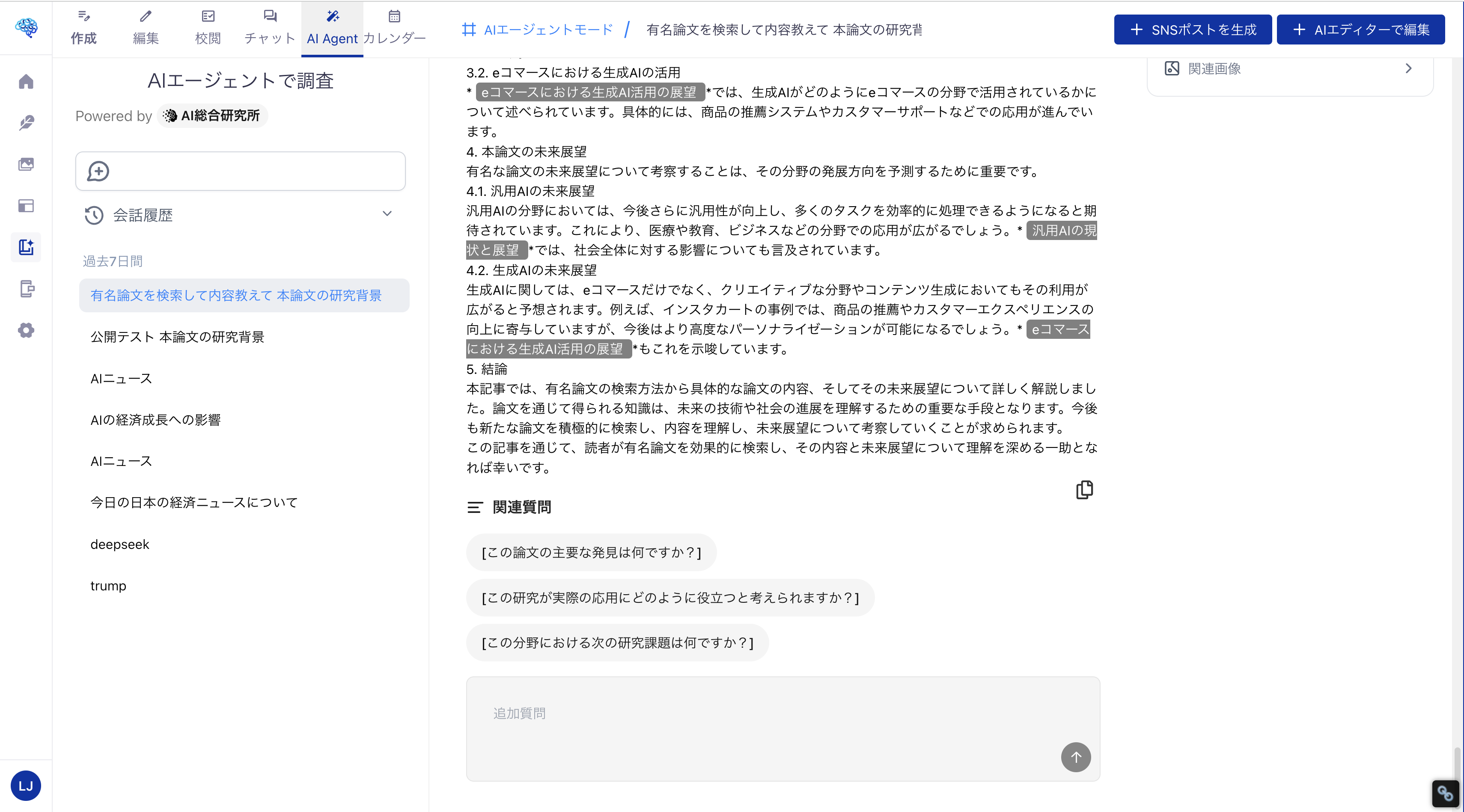1464x812 pixels.
Task: Start a new conversation via plus-bubble icon
Action: click(98, 171)
